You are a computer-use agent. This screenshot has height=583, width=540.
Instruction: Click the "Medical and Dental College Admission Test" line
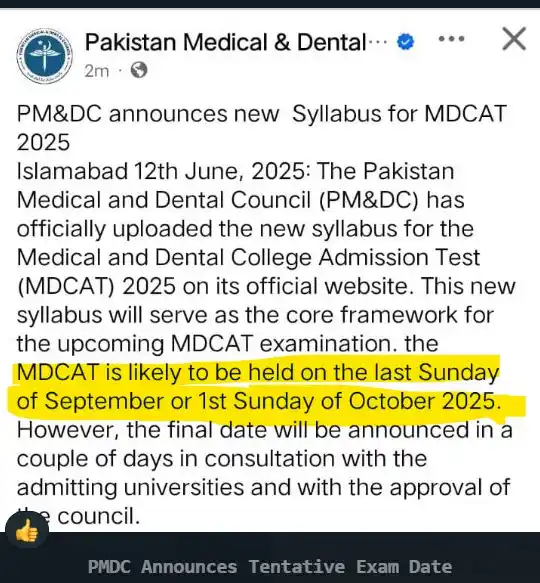[248, 258]
